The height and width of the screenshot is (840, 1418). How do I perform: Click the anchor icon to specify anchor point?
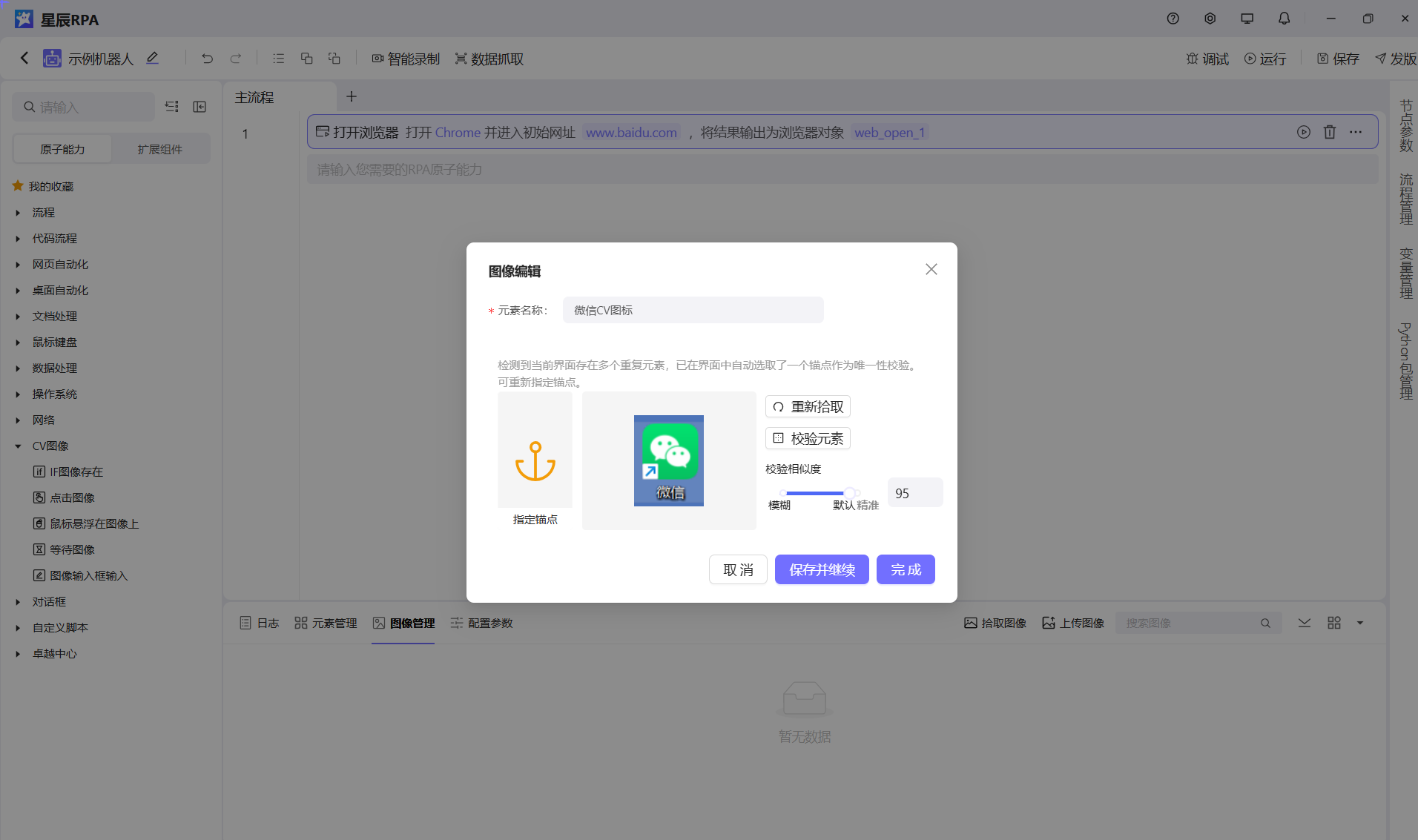tap(535, 460)
